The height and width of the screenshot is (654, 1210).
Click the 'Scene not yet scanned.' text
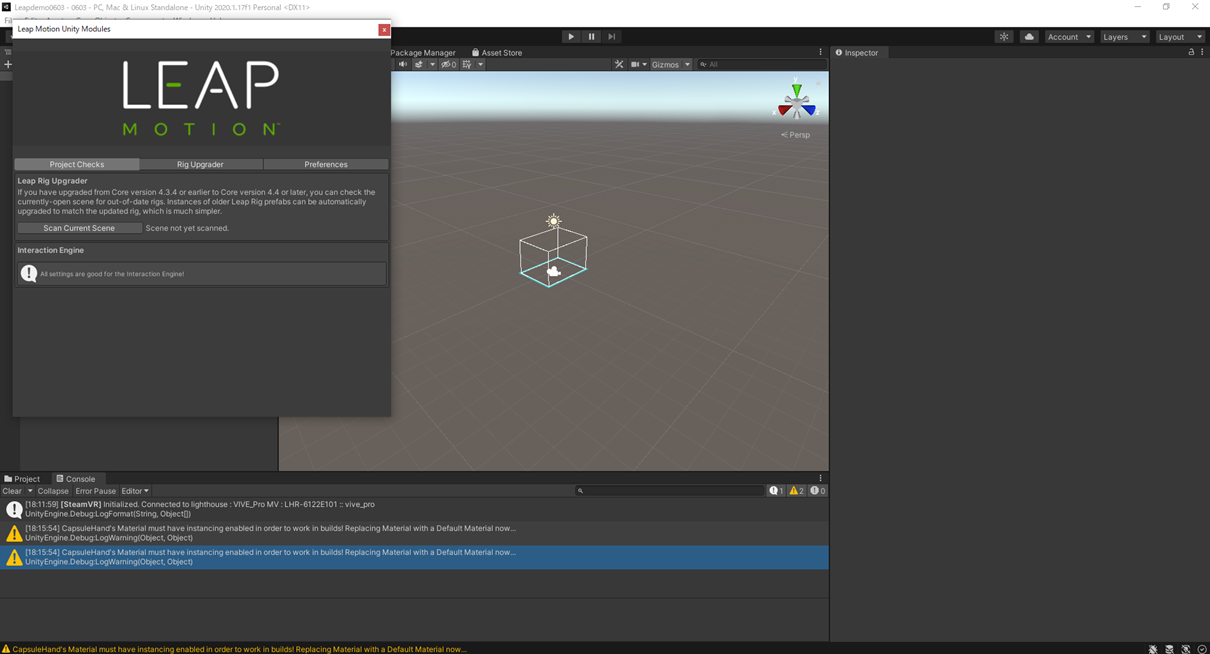click(x=187, y=228)
